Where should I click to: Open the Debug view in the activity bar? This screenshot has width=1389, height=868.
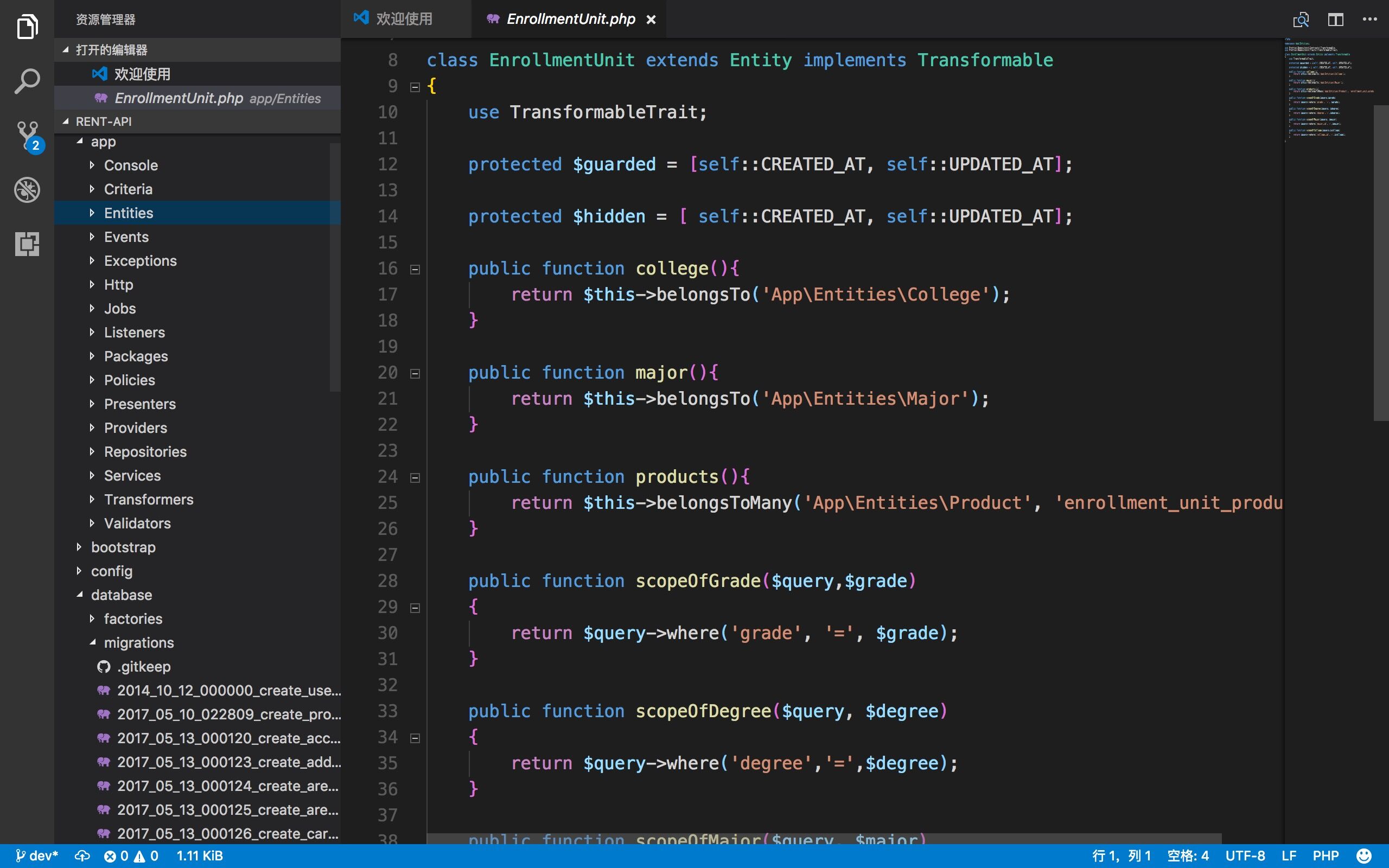coord(27,190)
